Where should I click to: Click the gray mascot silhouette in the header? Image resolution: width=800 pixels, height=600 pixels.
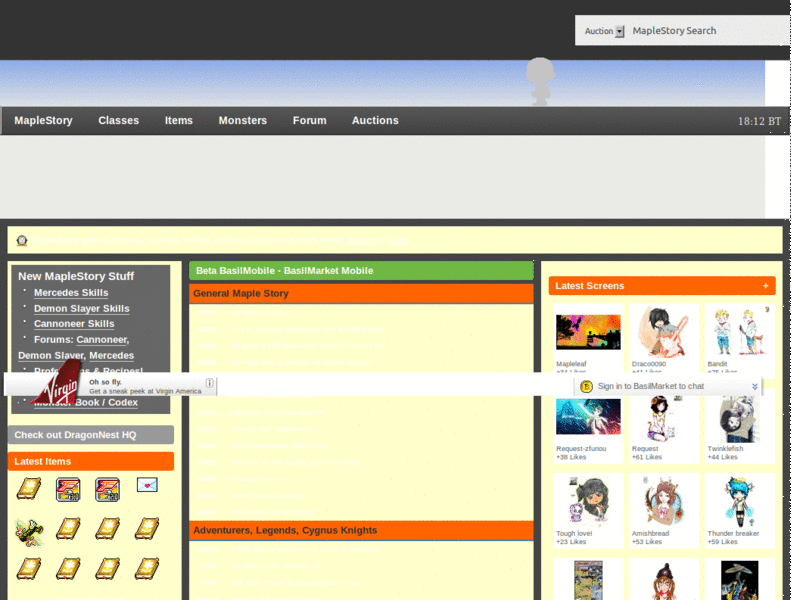coord(540,82)
